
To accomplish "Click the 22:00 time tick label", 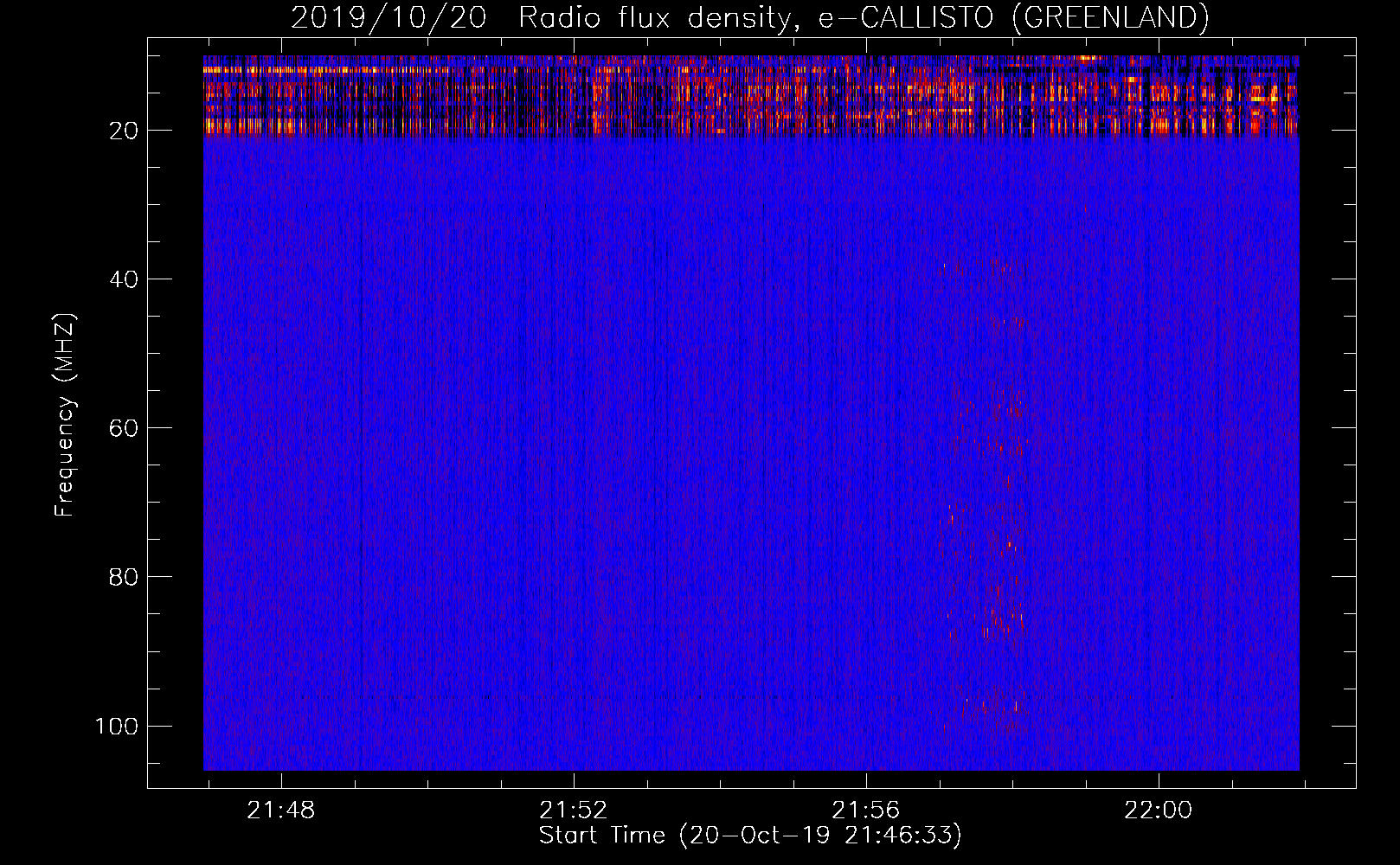I will coord(1159,811).
